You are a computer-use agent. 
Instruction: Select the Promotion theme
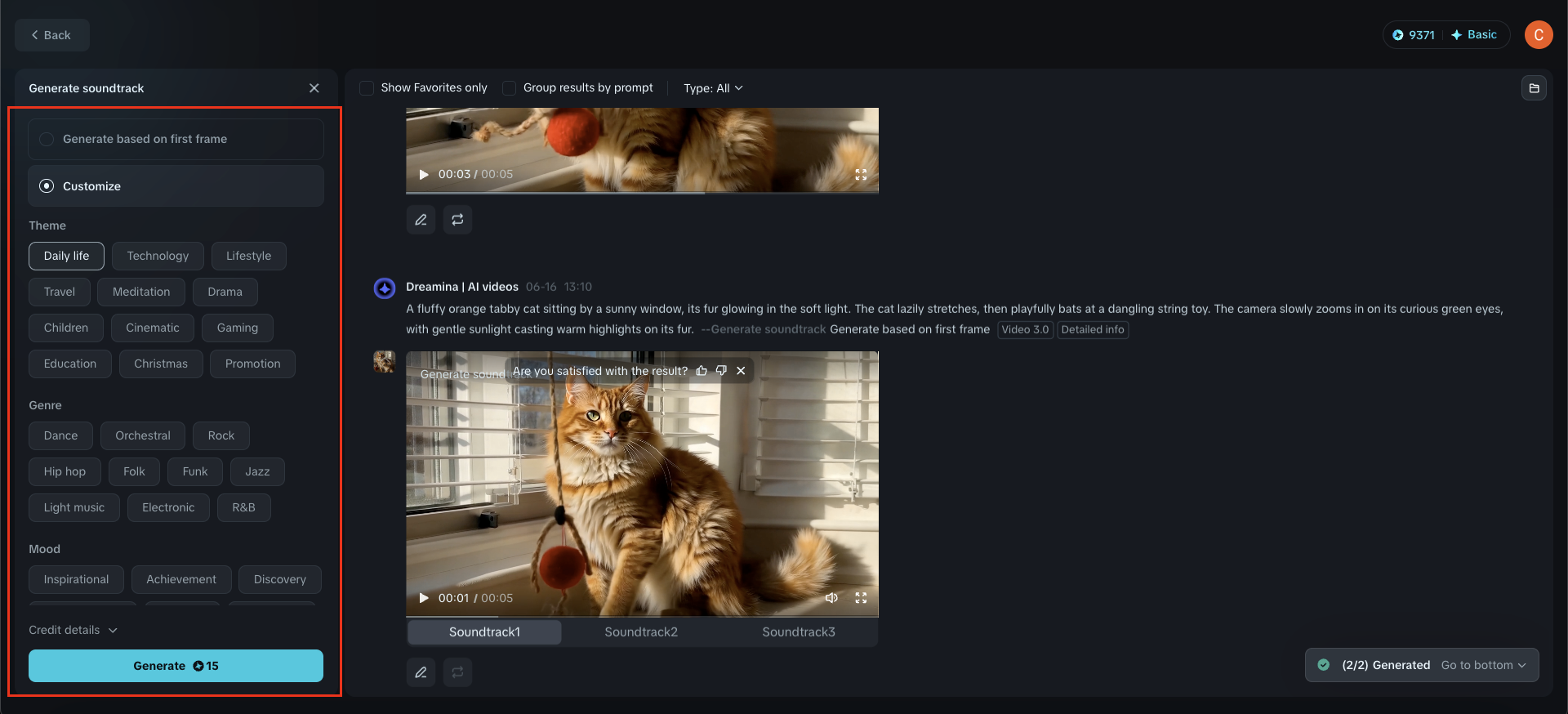253,364
